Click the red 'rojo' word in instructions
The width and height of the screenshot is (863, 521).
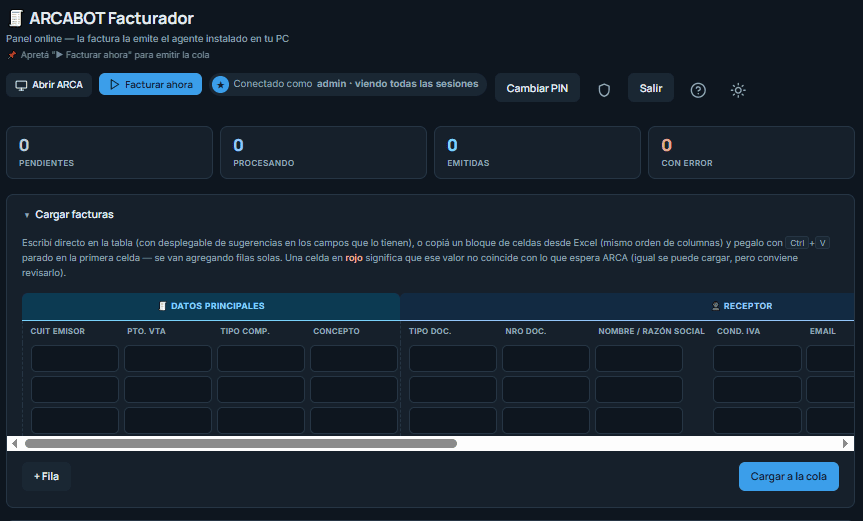tap(354, 258)
